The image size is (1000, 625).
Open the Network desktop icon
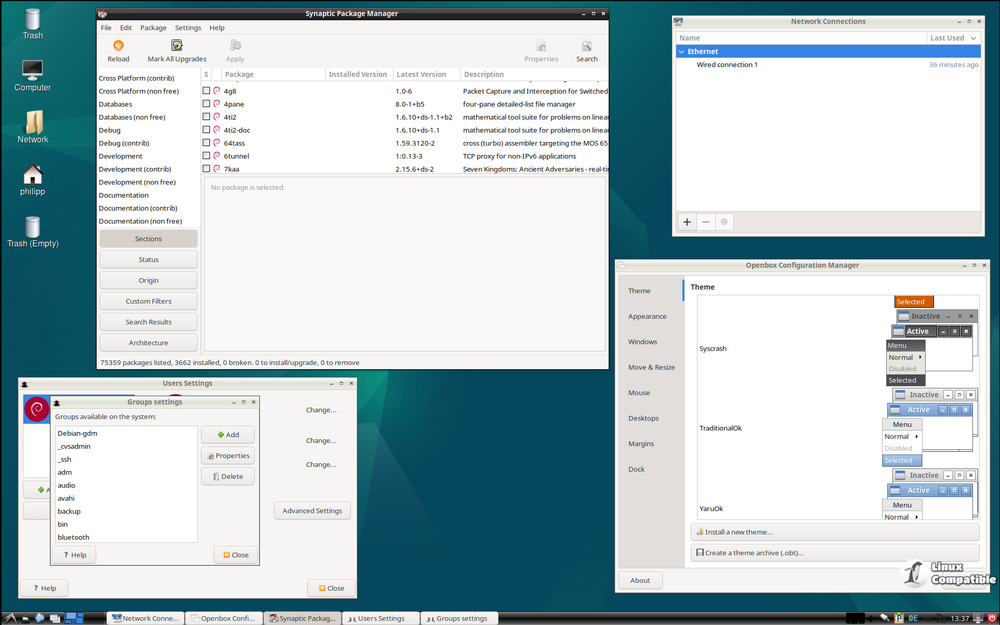pyautogui.click(x=33, y=123)
